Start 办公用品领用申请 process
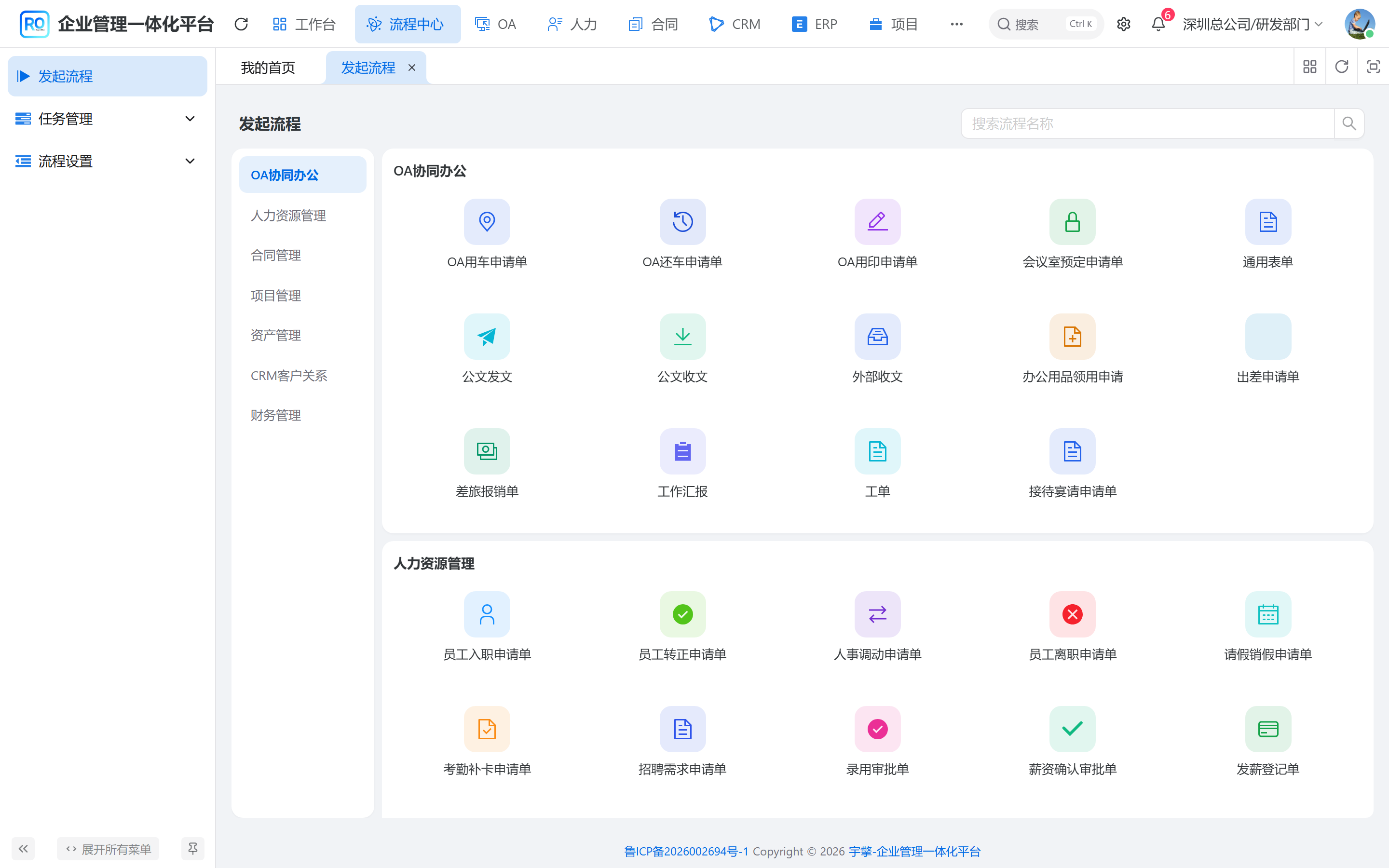Image resolution: width=1389 pixels, height=868 pixels. click(1072, 337)
